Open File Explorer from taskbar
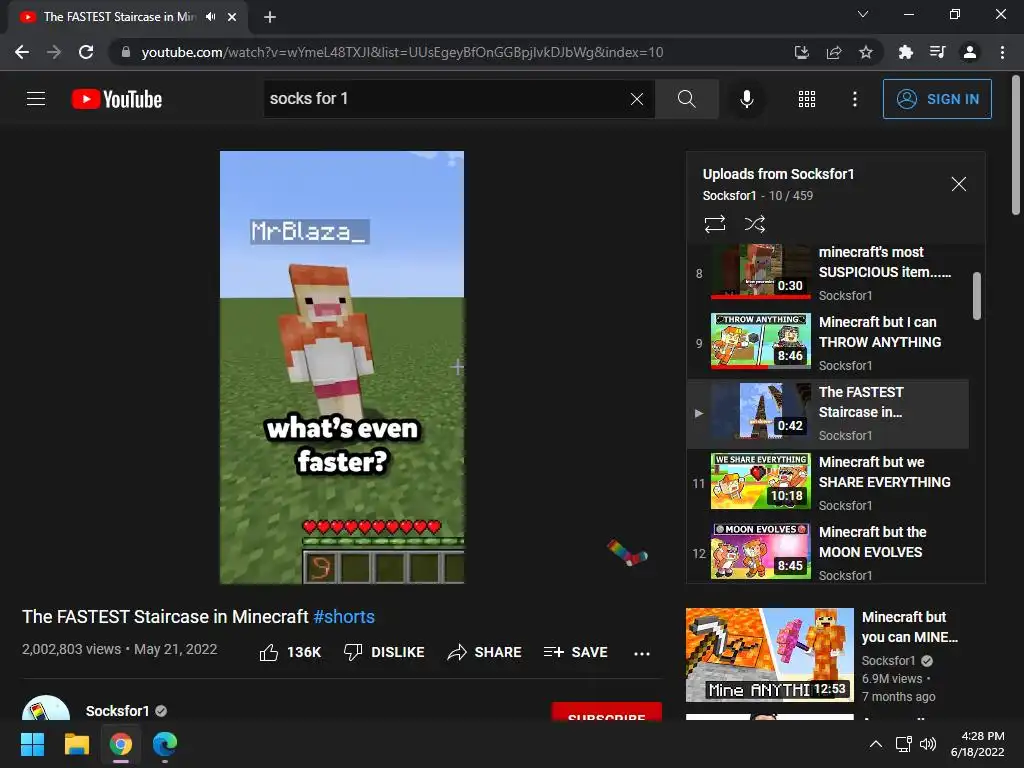The height and width of the screenshot is (768, 1024). [76, 744]
